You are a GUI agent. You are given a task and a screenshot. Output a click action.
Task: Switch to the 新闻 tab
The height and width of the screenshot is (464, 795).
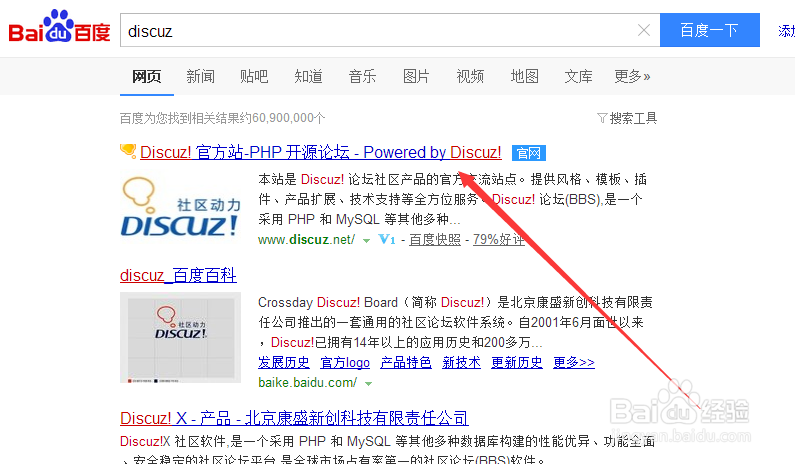point(200,77)
